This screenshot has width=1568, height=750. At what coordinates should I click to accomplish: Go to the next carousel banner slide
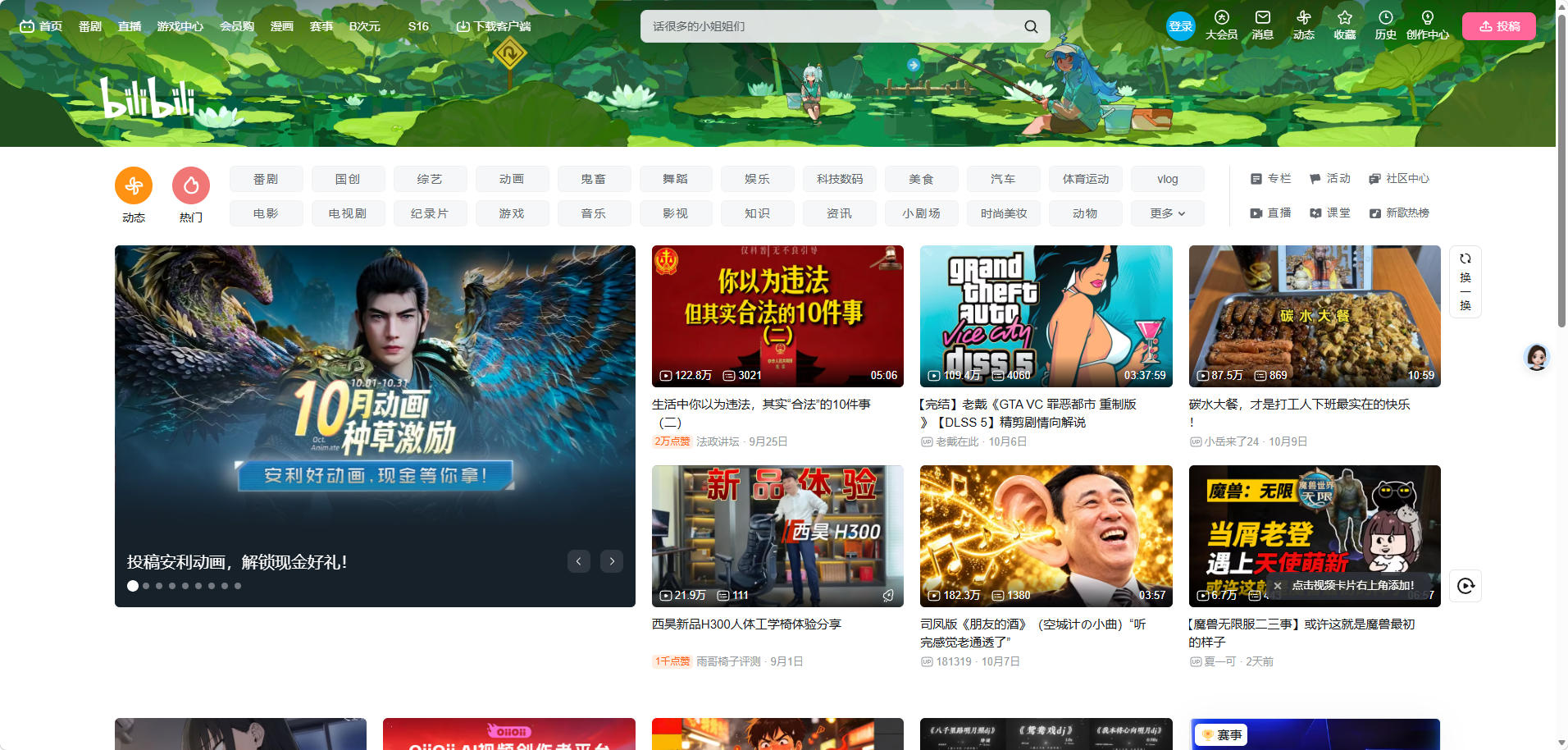[612, 561]
